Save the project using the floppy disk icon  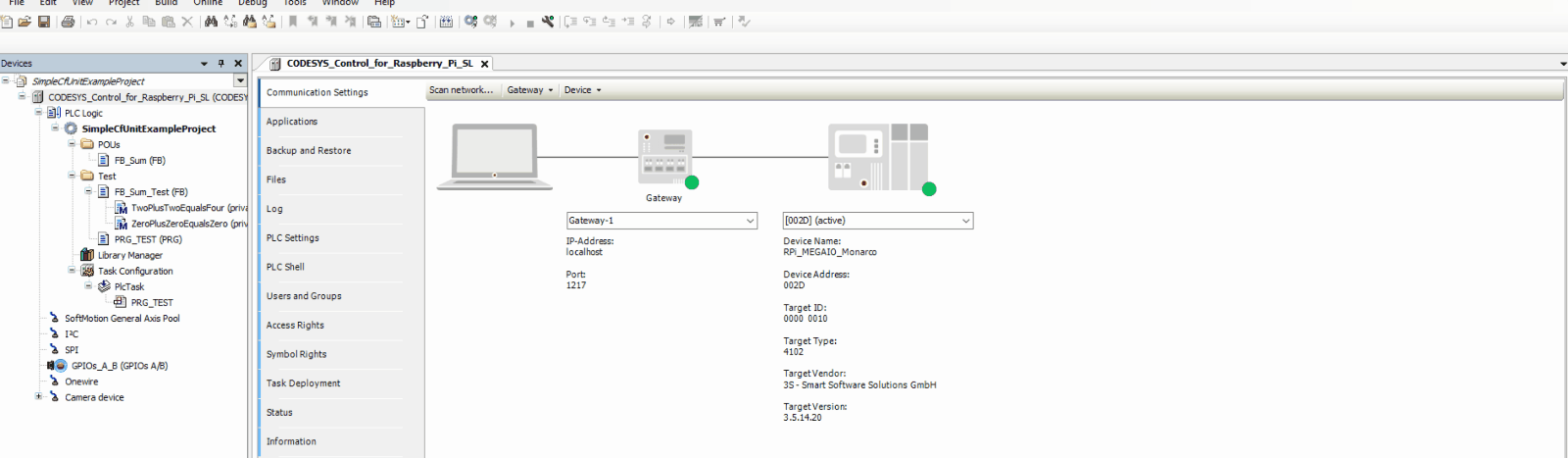44,22
